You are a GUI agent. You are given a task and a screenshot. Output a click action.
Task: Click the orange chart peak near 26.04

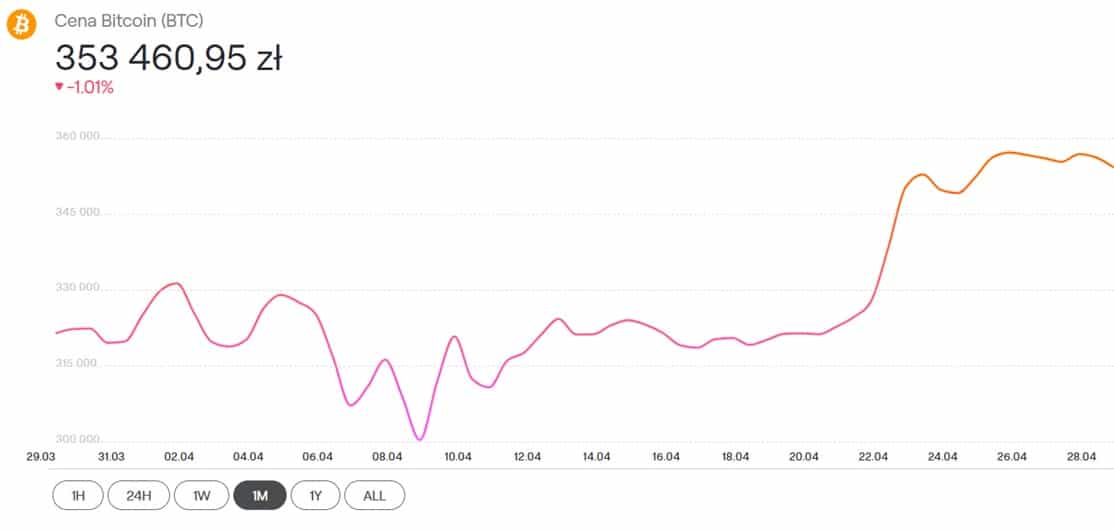(1007, 153)
